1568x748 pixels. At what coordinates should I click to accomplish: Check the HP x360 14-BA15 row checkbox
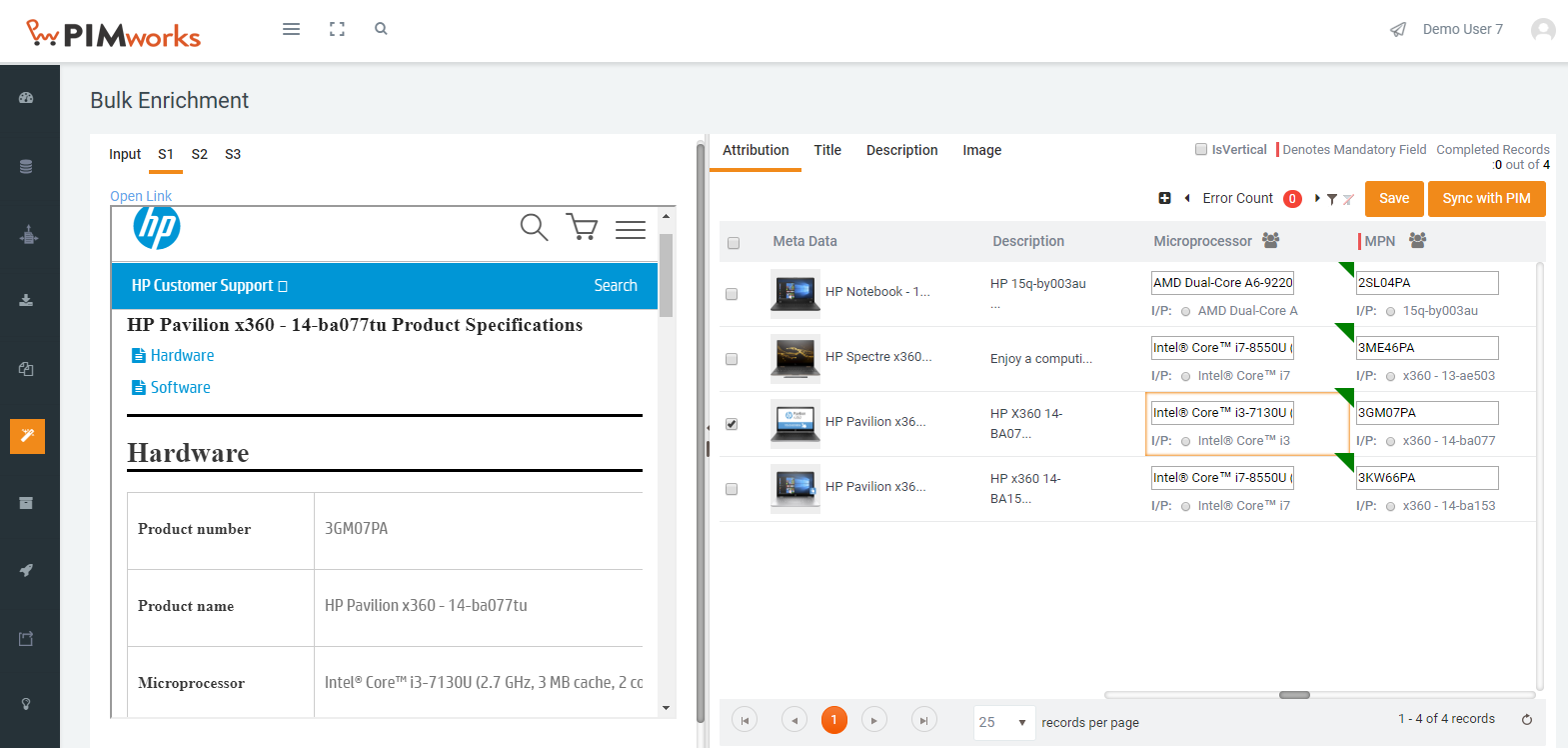click(732, 489)
